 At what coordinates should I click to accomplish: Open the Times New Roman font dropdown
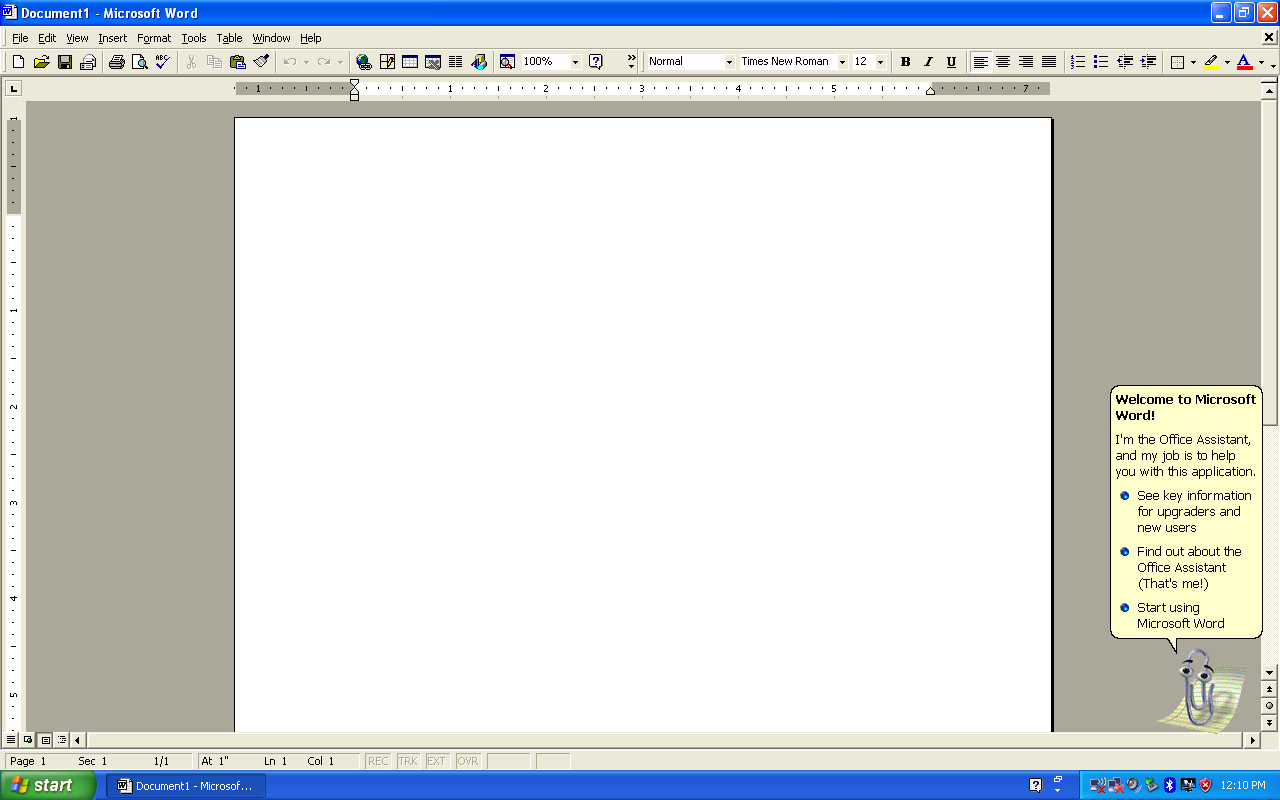click(x=842, y=62)
